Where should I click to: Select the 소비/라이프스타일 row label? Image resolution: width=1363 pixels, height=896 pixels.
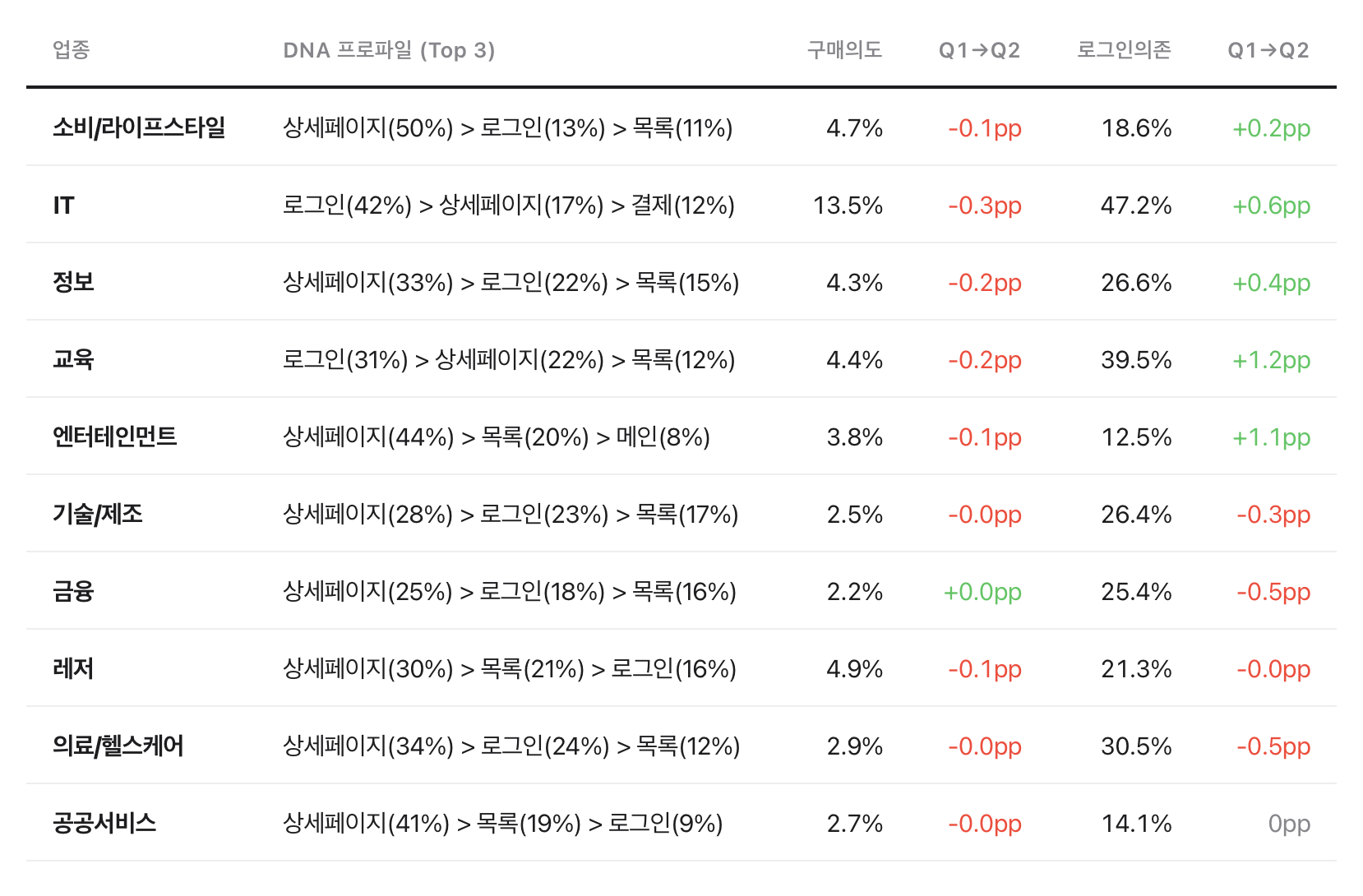point(139,128)
